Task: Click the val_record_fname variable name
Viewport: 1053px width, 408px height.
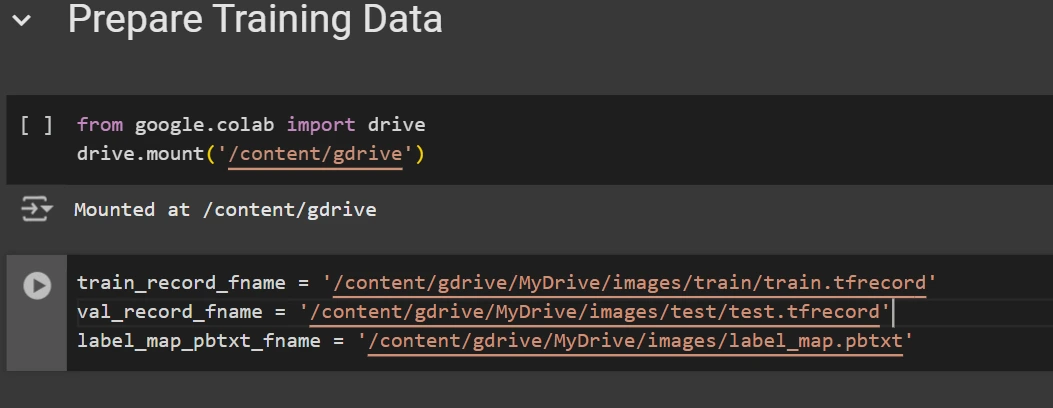Action: pyautogui.click(x=169, y=312)
